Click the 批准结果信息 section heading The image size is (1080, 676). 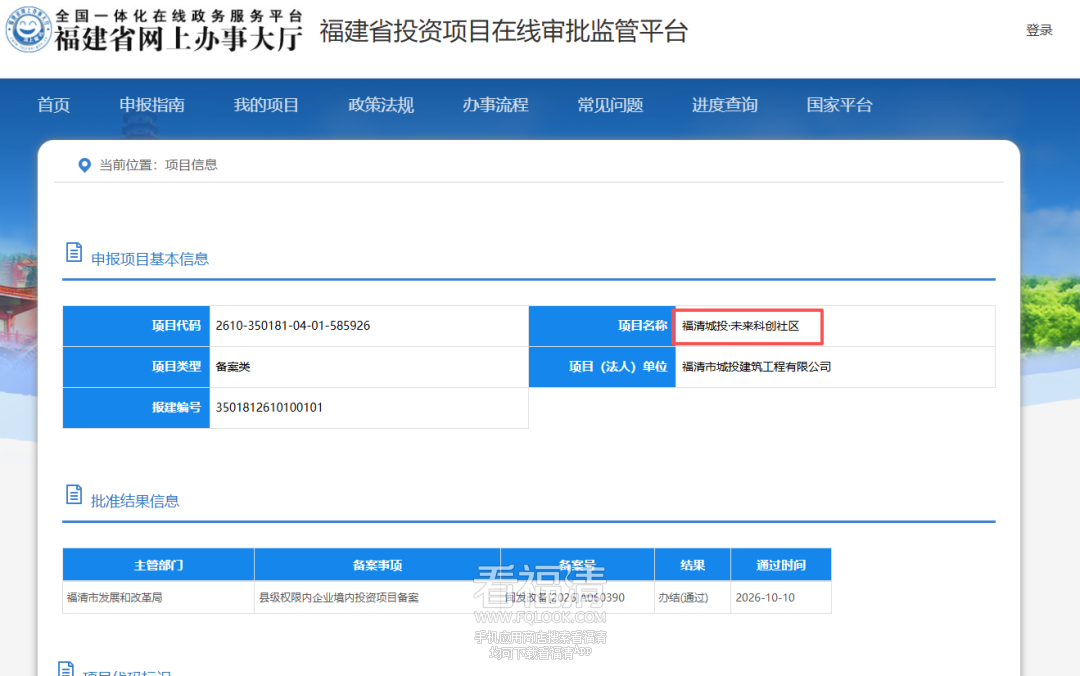(135, 501)
